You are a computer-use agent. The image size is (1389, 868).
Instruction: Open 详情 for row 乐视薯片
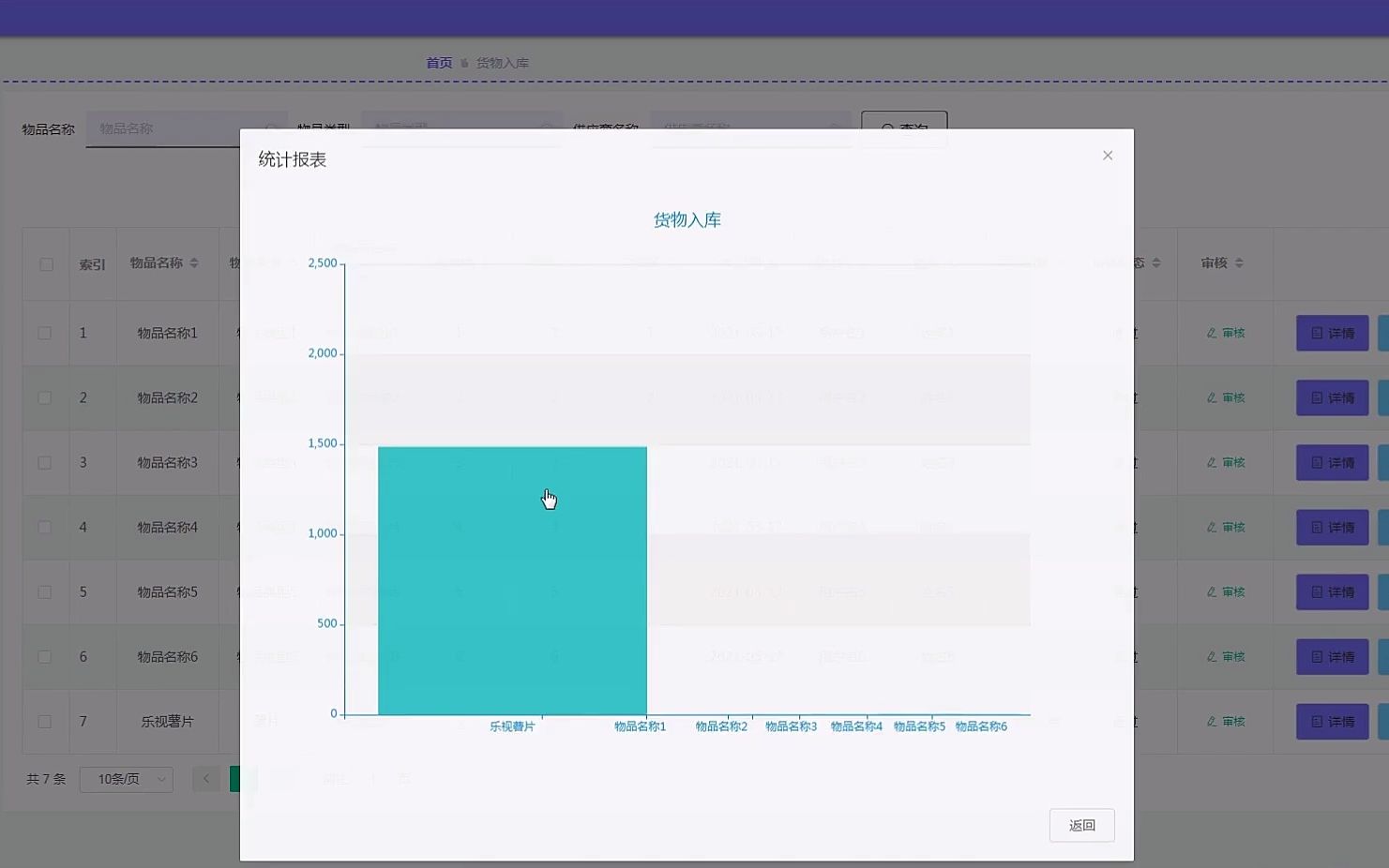(1332, 721)
